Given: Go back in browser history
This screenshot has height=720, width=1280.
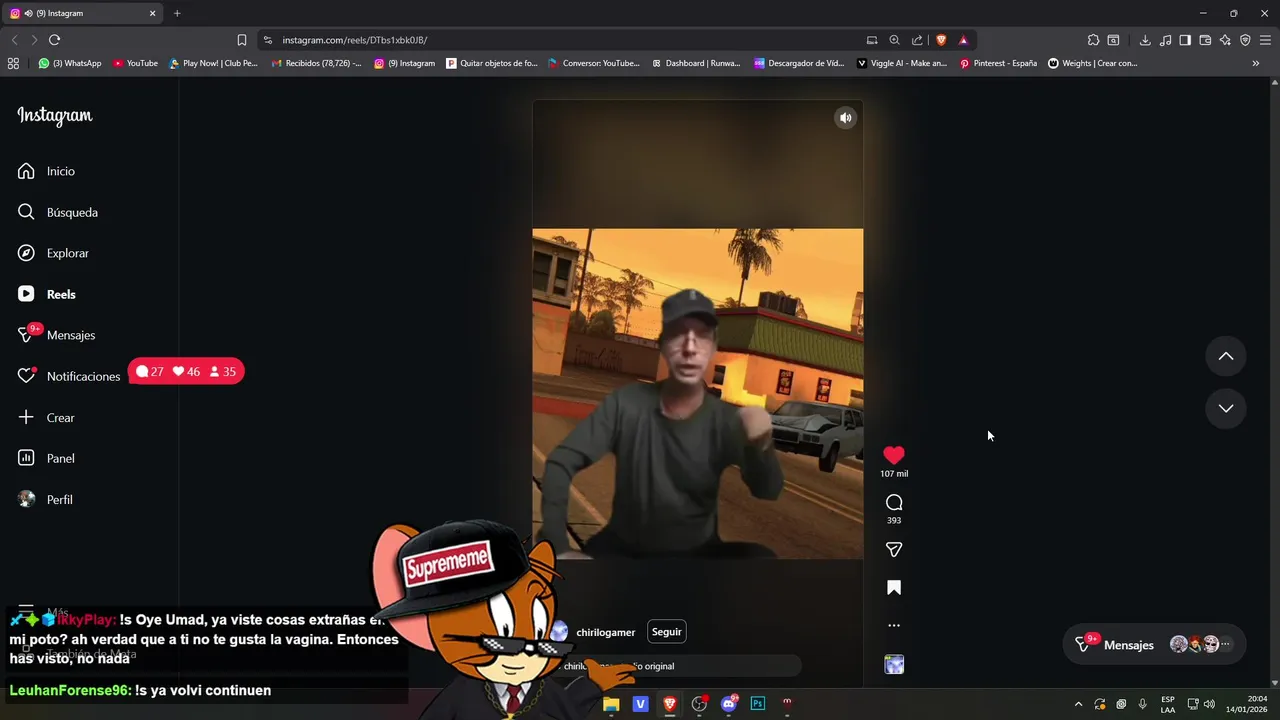Looking at the screenshot, I should pyautogui.click(x=14, y=40).
